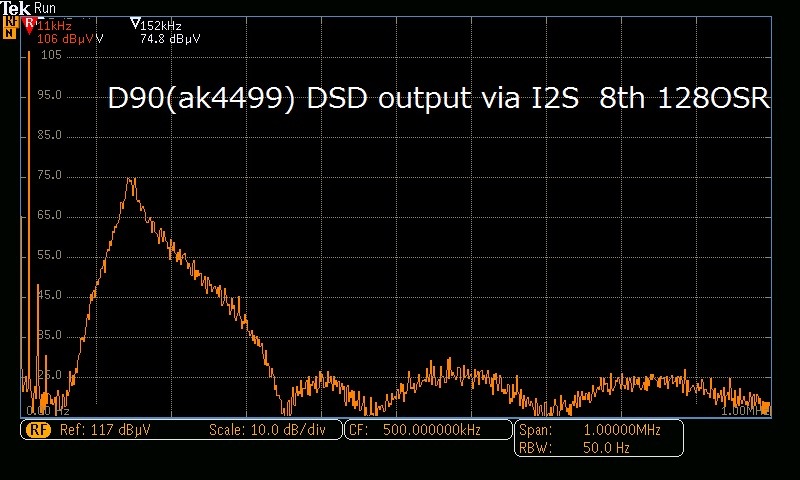Click the Ref: 117 dBµV readout
This screenshot has height=480, width=800.
(x=105, y=430)
